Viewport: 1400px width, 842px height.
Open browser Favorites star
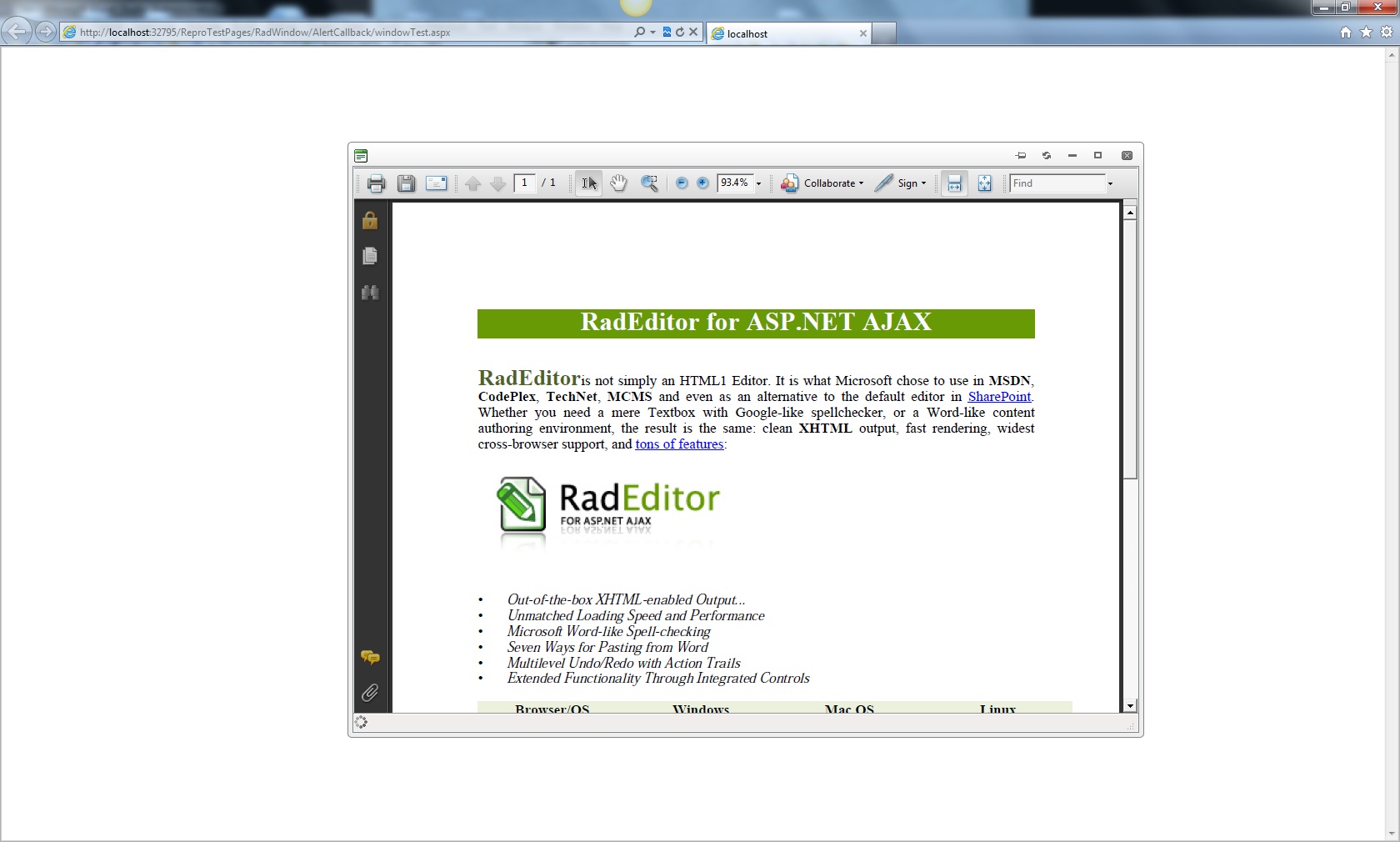pyautogui.click(x=1366, y=33)
